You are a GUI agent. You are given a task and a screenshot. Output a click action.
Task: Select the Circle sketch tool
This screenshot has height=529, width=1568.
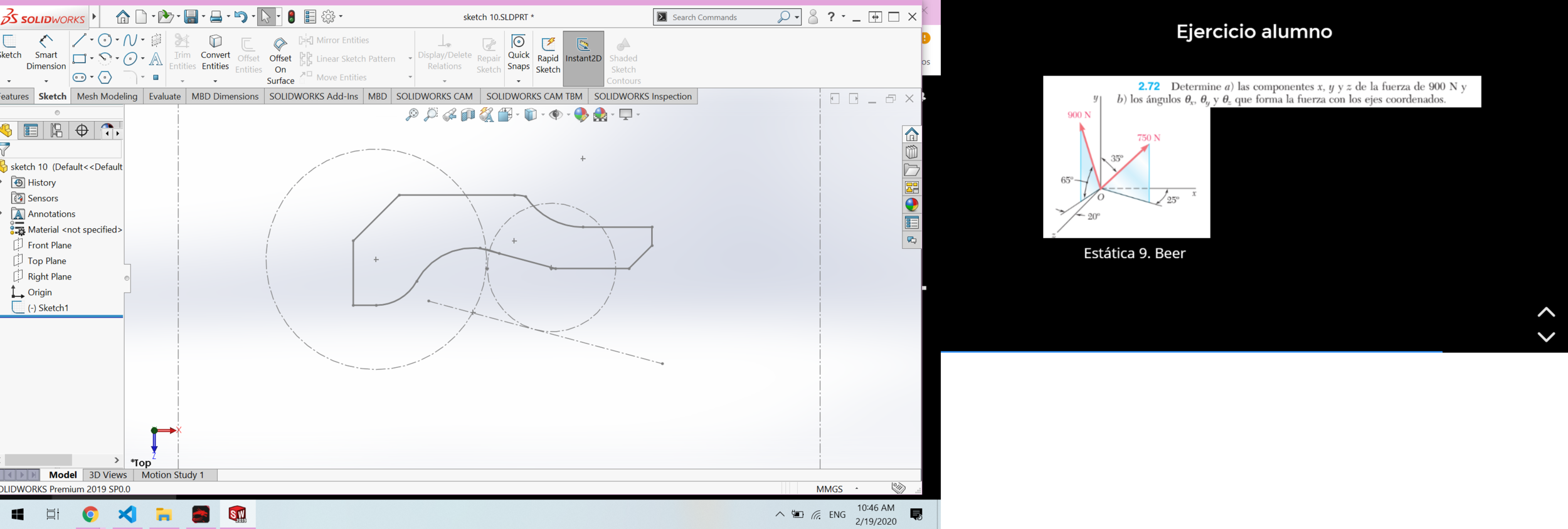tap(105, 40)
